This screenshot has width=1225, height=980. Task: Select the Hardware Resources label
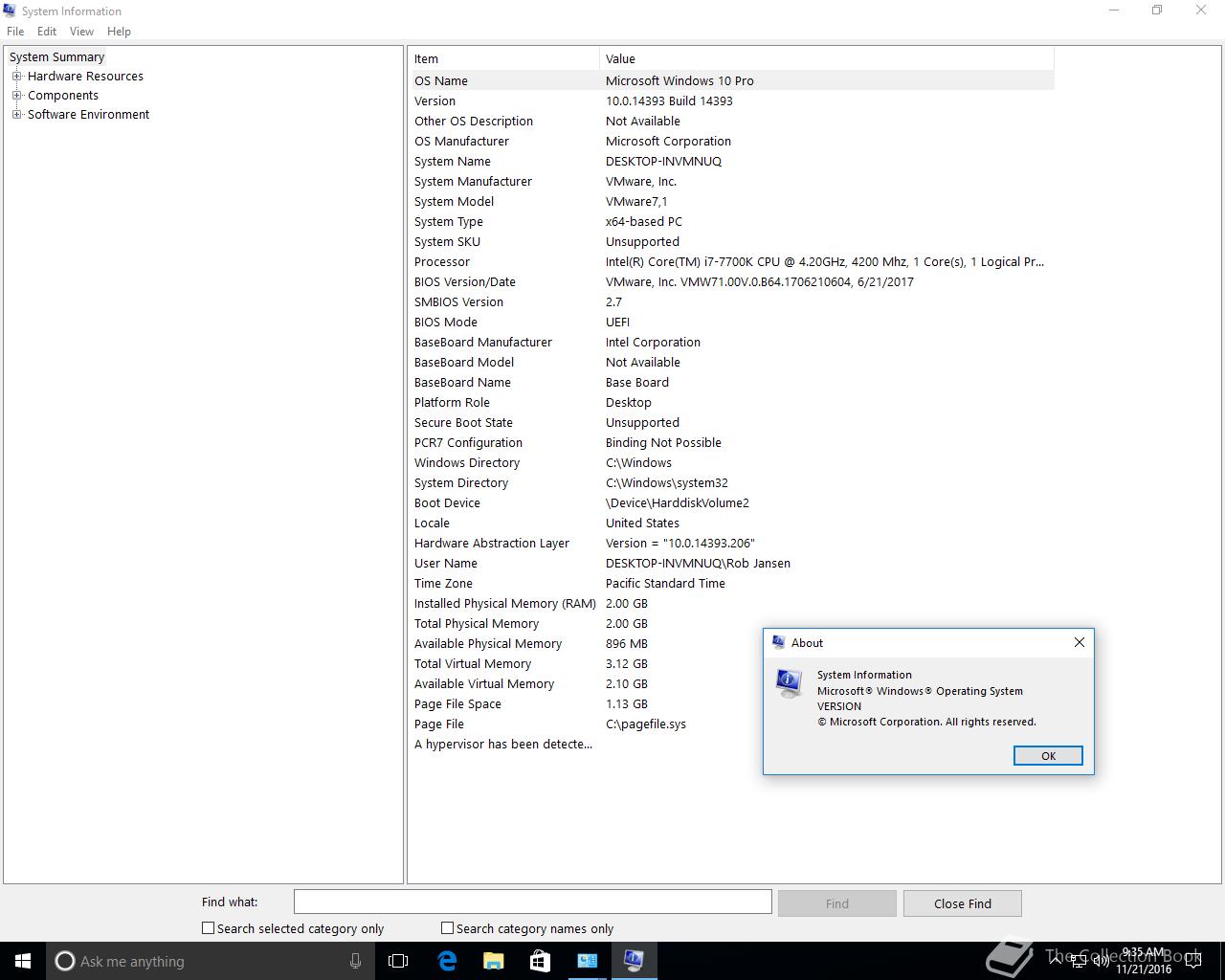[85, 76]
